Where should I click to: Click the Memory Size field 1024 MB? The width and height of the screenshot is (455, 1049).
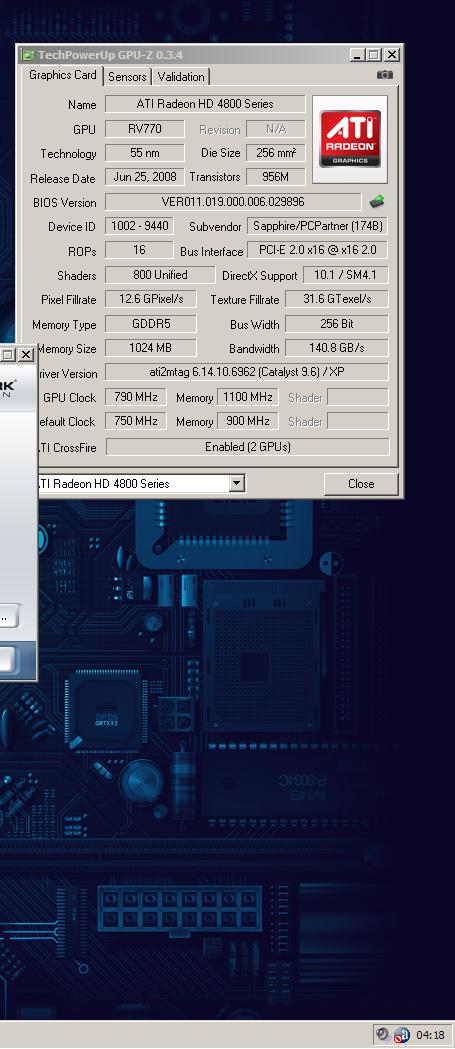[x=151, y=348]
